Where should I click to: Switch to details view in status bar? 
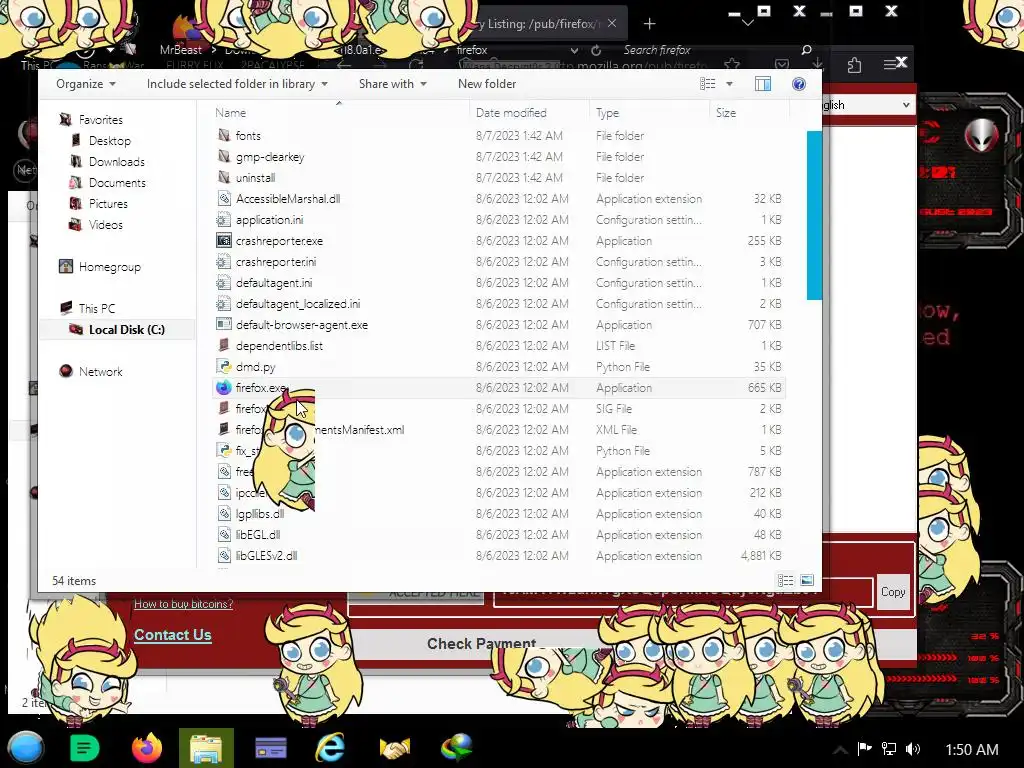tap(786, 581)
